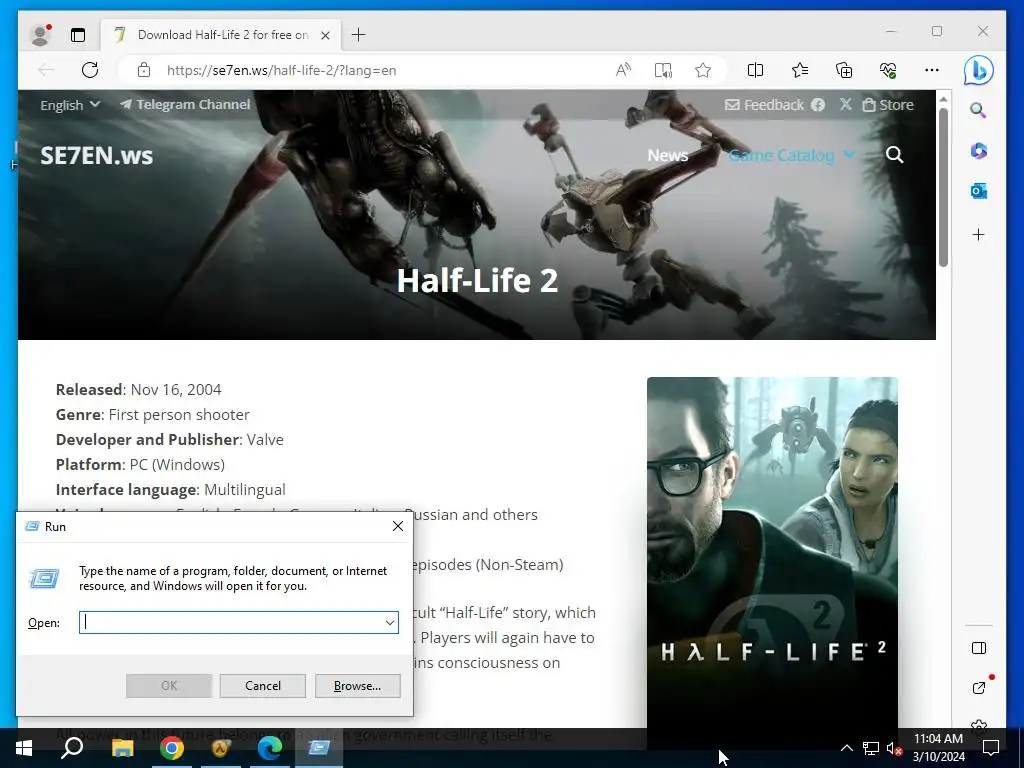Open Collections icon
The image size is (1024, 768).
point(844,70)
